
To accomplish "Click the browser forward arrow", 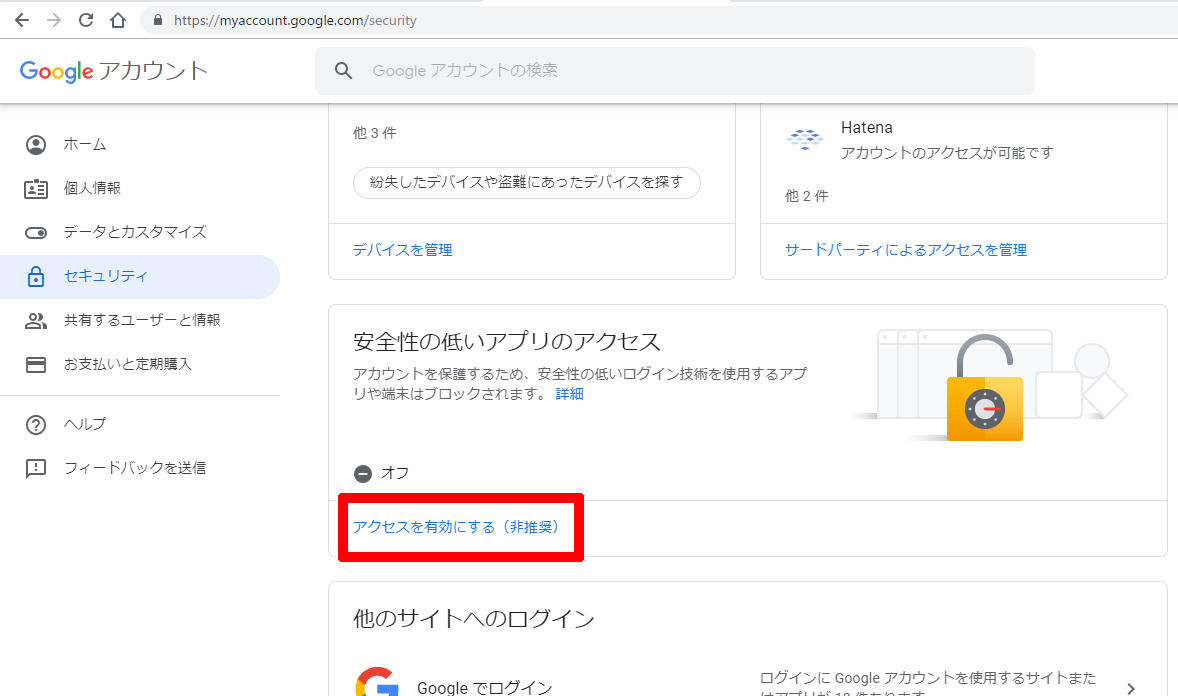I will tap(54, 20).
